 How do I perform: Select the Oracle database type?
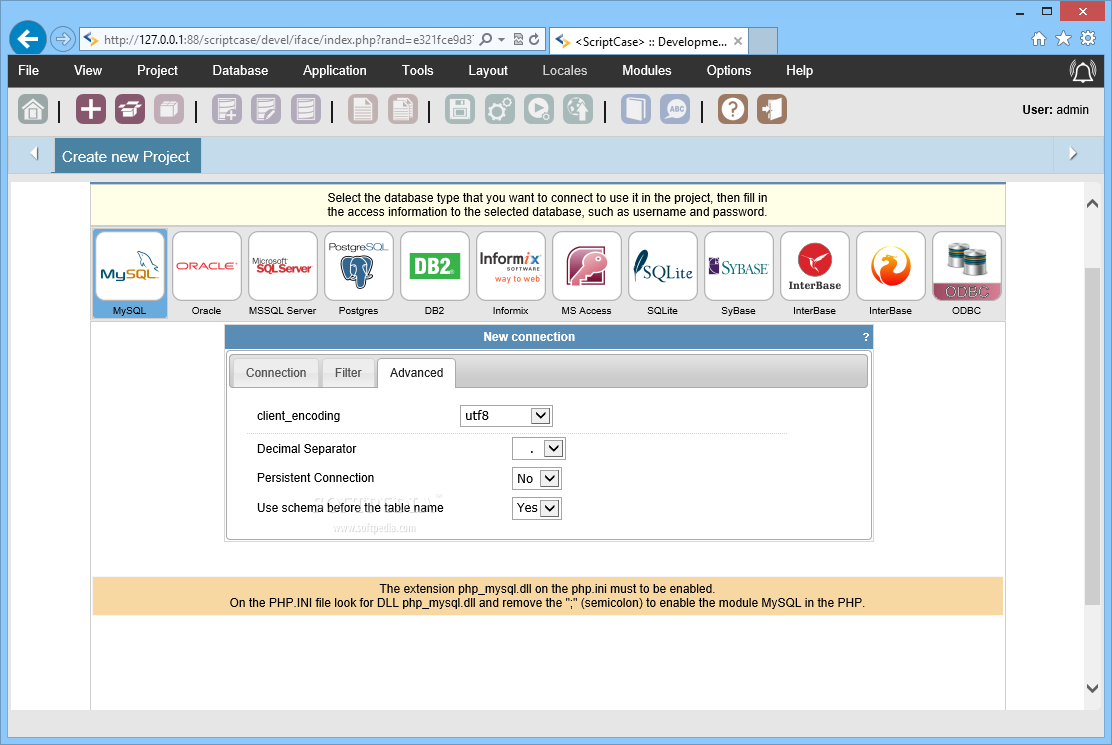point(206,274)
